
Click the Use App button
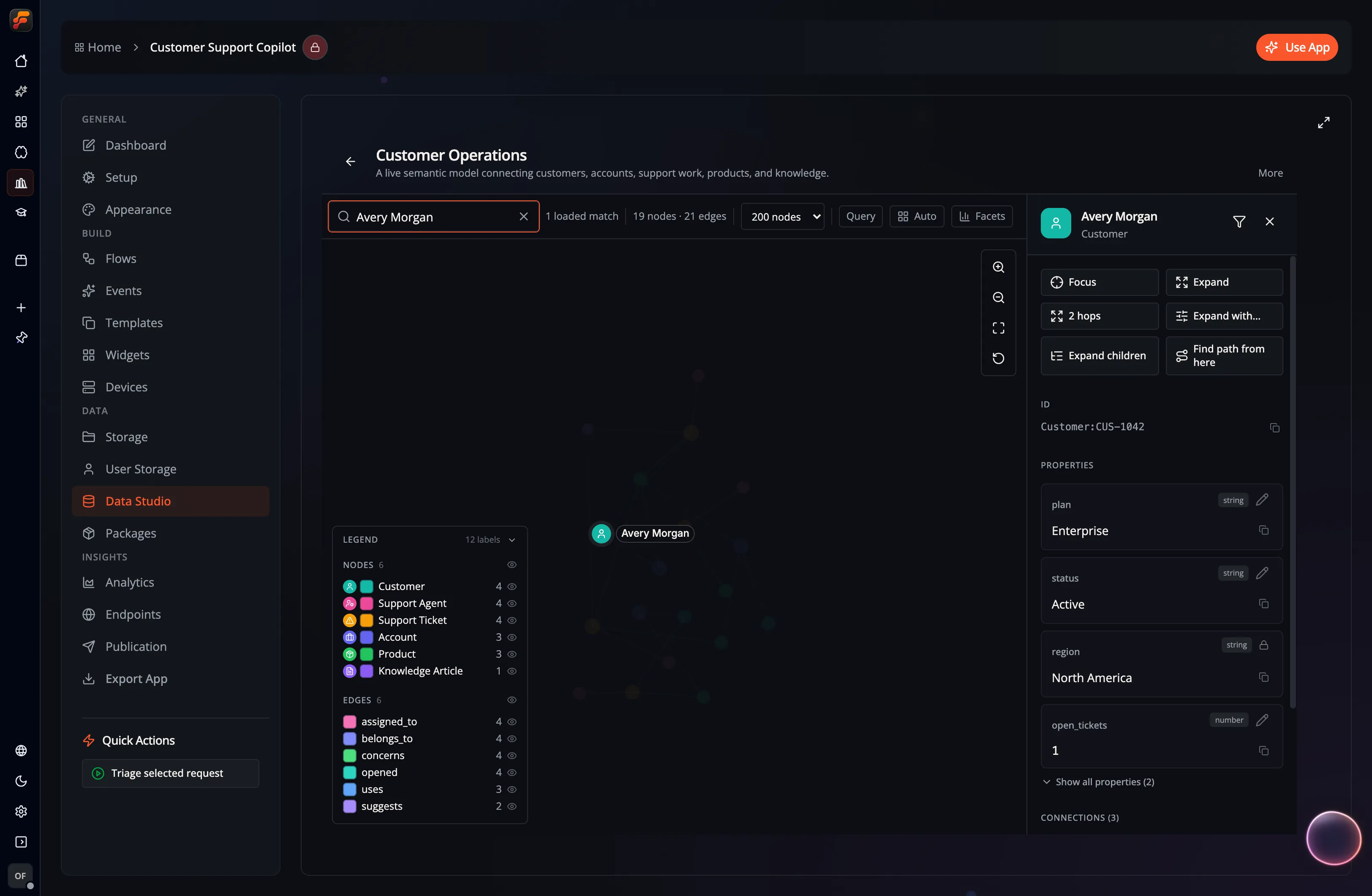click(1296, 47)
